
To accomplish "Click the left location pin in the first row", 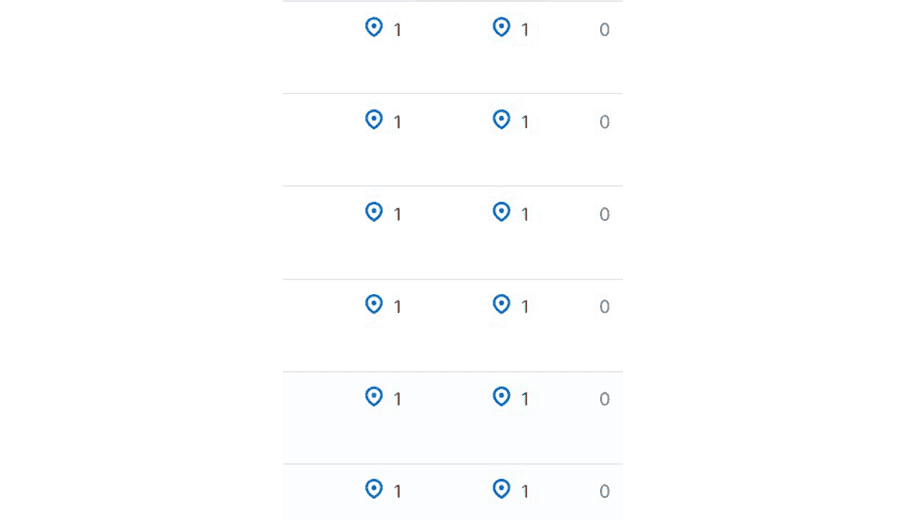I will tap(374, 27).
